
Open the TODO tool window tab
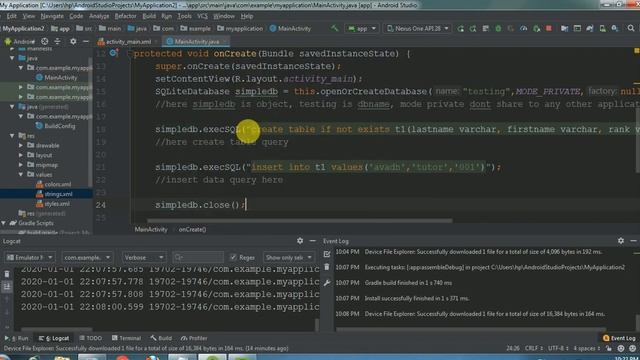coord(91,338)
